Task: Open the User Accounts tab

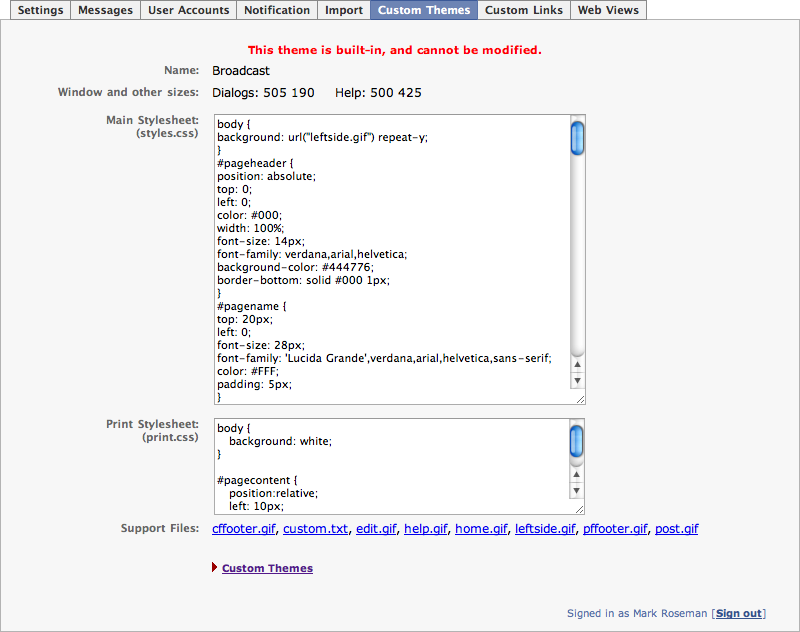Action: 188,10
